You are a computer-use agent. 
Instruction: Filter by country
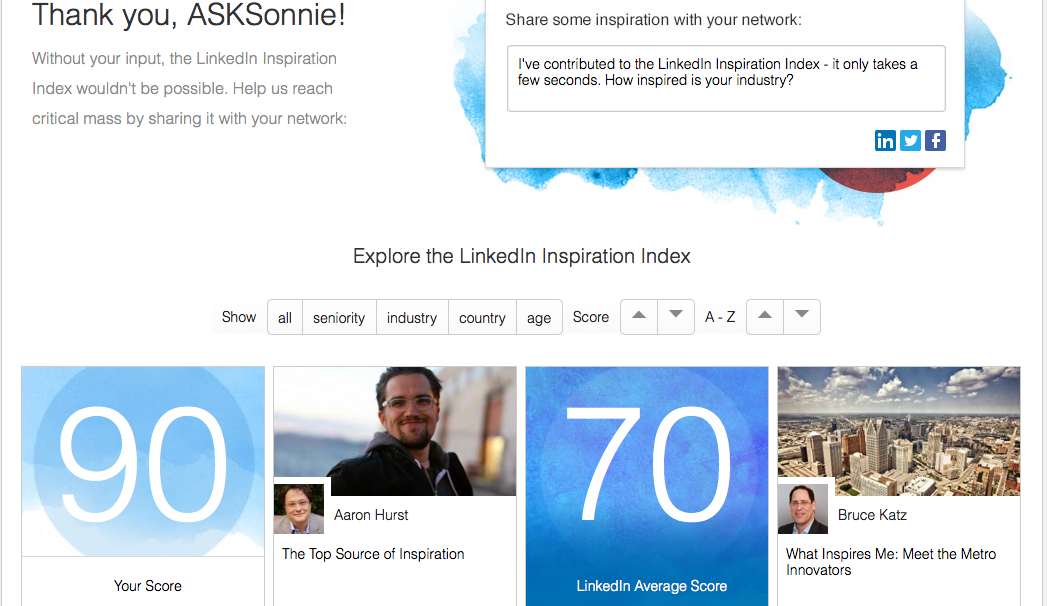pyautogui.click(x=482, y=318)
